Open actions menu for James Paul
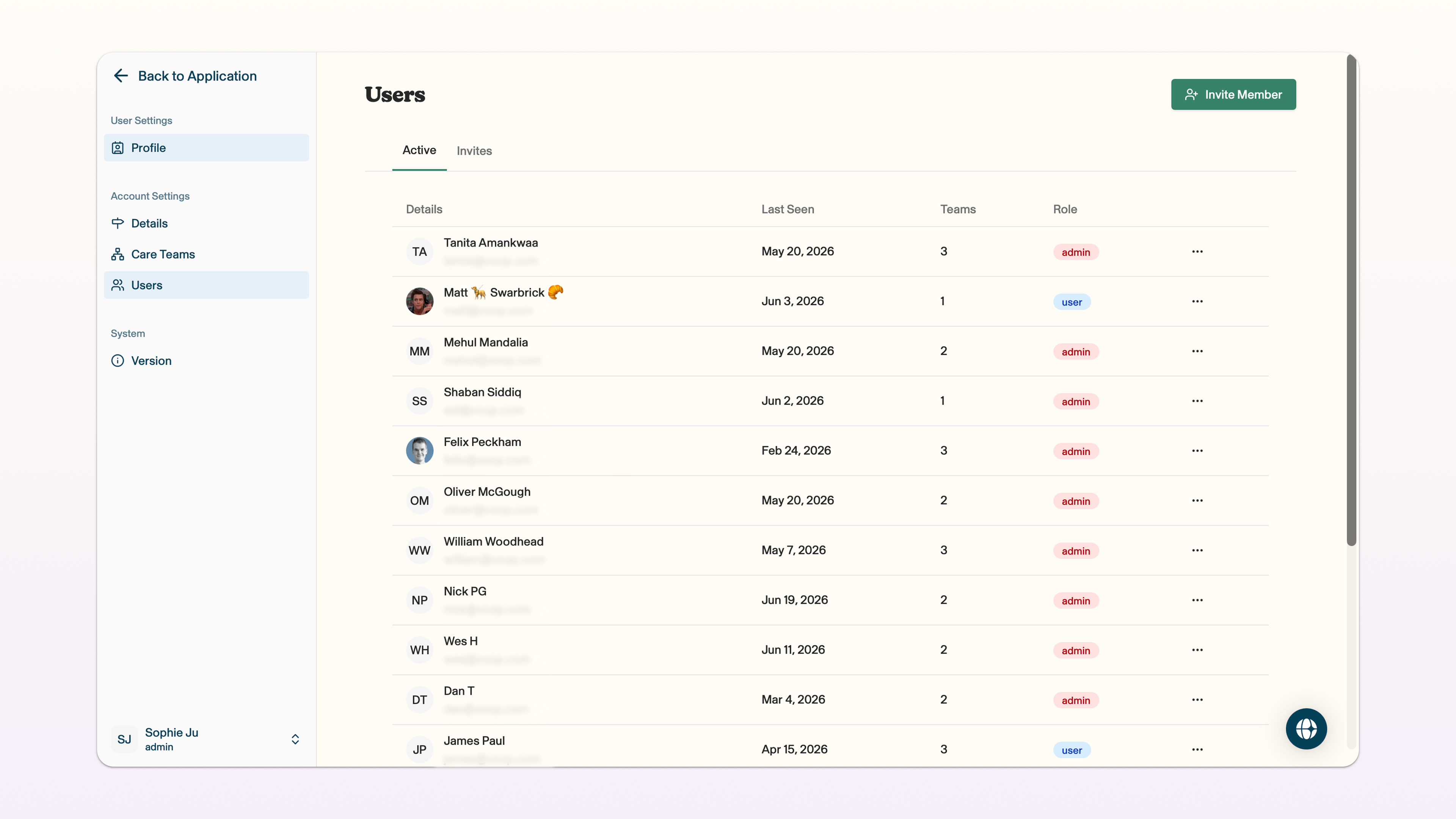The width and height of the screenshot is (1456, 819). [1197, 749]
